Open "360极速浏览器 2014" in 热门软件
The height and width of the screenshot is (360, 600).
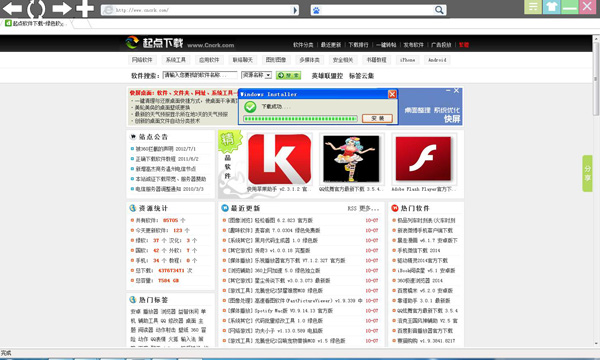tap(420, 280)
